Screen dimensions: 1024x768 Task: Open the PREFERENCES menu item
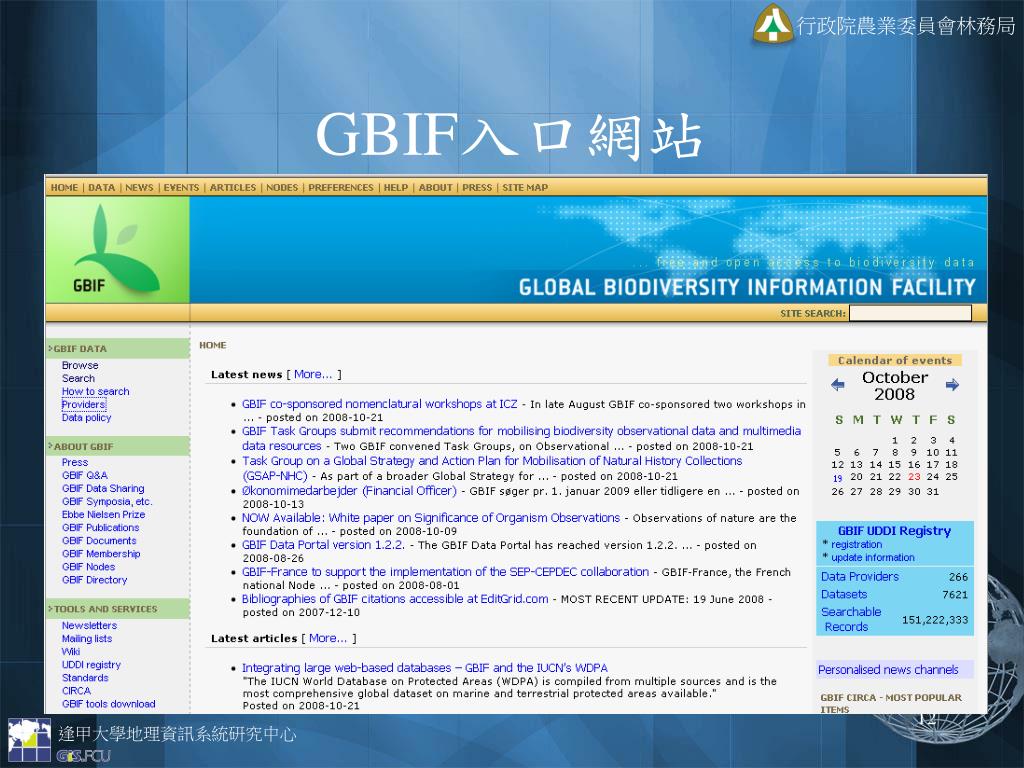pos(341,187)
